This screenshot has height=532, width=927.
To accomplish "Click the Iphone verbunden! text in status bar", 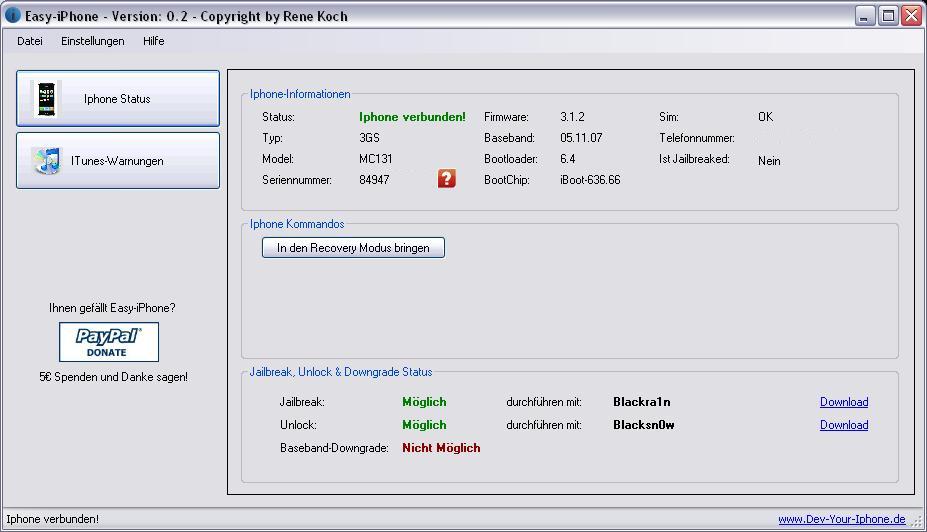I will (x=52, y=519).
